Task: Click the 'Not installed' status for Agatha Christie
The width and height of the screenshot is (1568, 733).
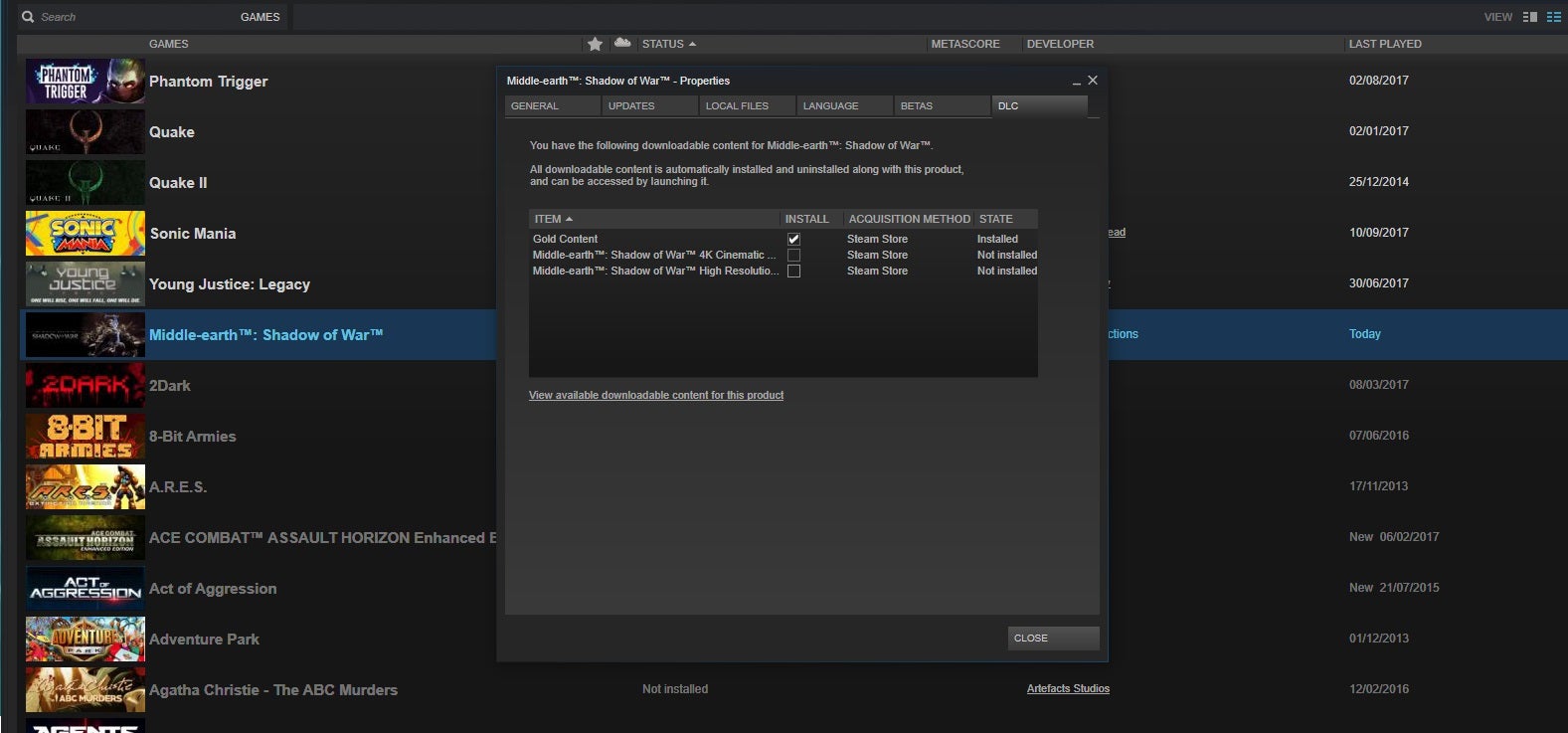Action: click(675, 688)
